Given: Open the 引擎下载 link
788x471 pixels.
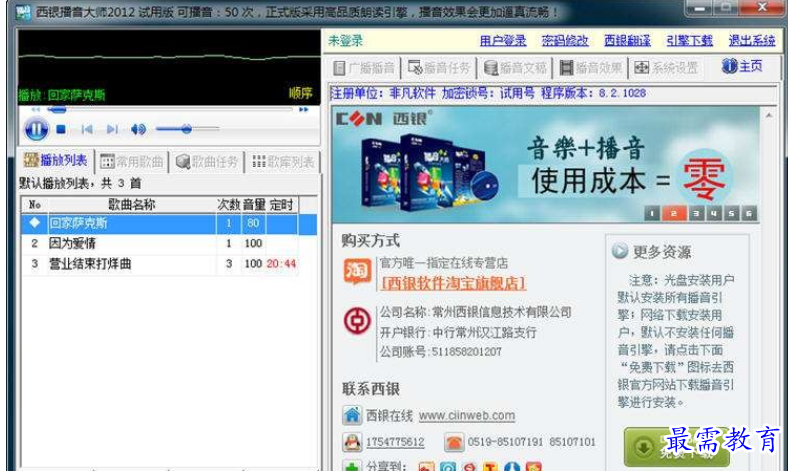Looking at the screenshot, I should tap(690, 41).
